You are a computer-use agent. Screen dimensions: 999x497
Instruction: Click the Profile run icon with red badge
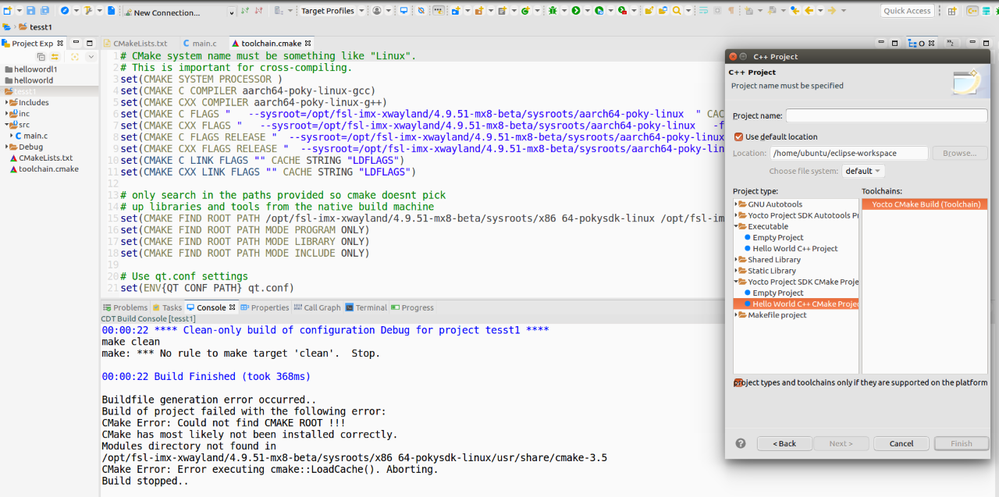[622, 11]
